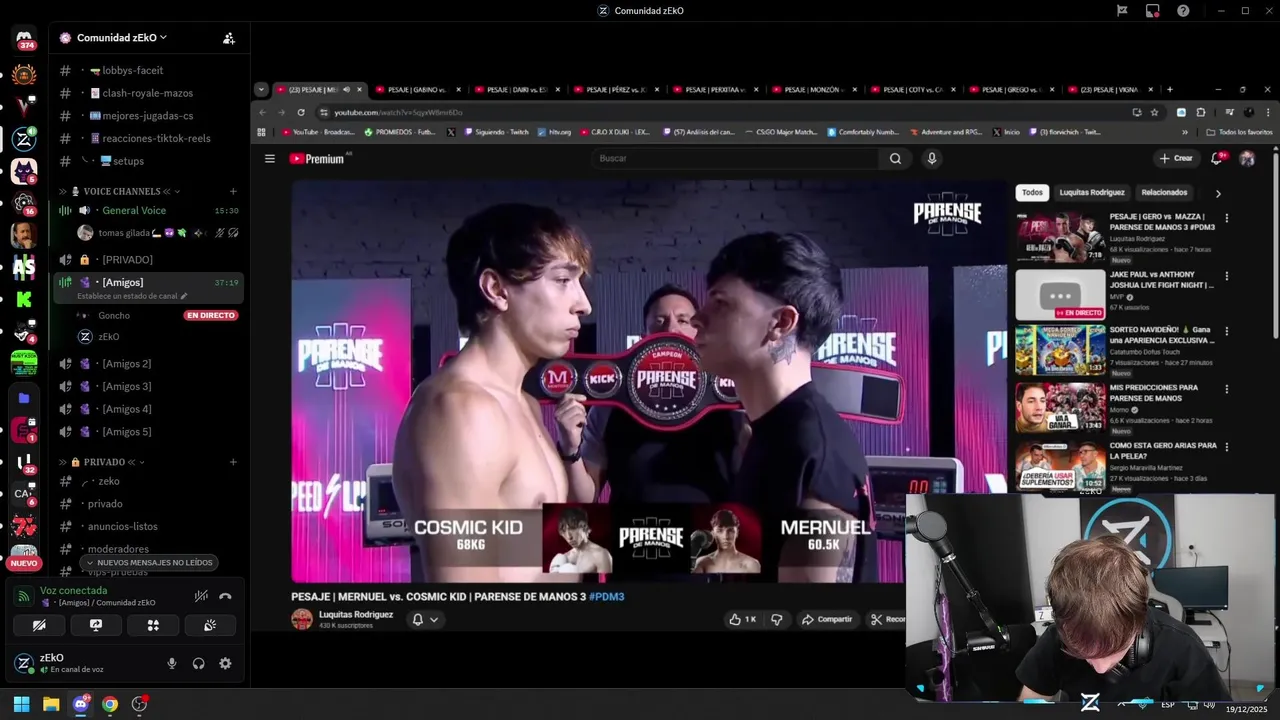Turn on camera in Discord voice panel
The width and height of the screenshot is (1280, 720).
tap(39, 625)
